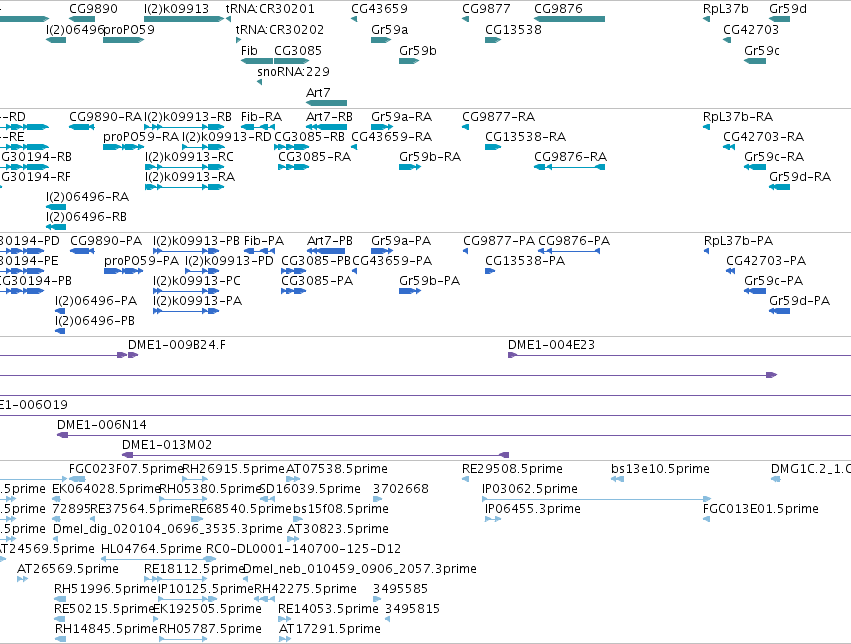
Task: Click the l(2)06496 gene label
Action: coord(74,29)
